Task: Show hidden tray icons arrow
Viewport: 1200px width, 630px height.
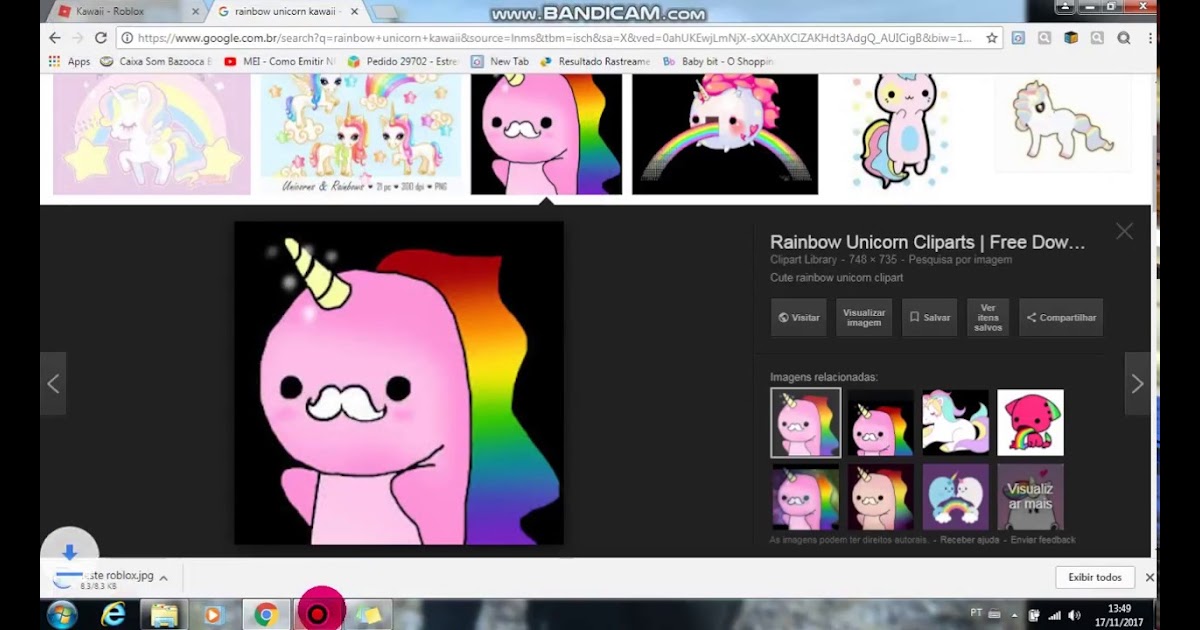Action: click(1015, 615)
